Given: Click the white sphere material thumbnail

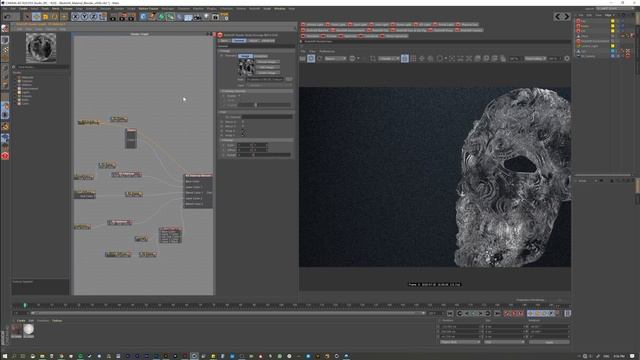Looking at the screenshot, I should [29, 330].
